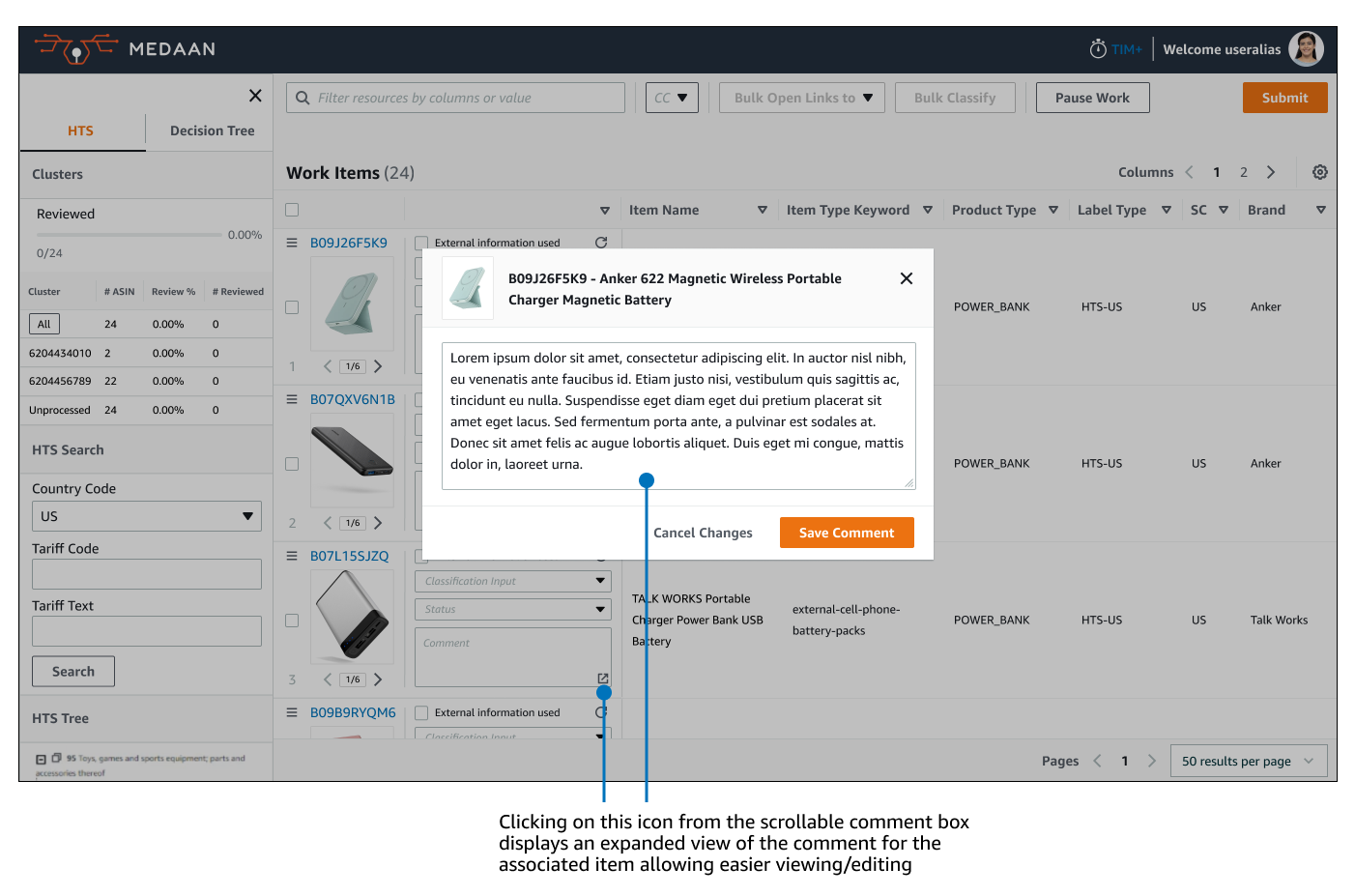Image resolution: width=1355 pixels, height=896 pixels.
Task: Click the HTS Search button
Action: point(73,672)
